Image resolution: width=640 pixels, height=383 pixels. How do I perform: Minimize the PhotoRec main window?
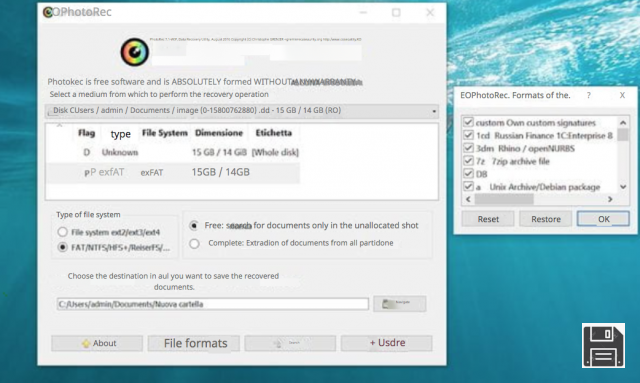pos(363,13)
